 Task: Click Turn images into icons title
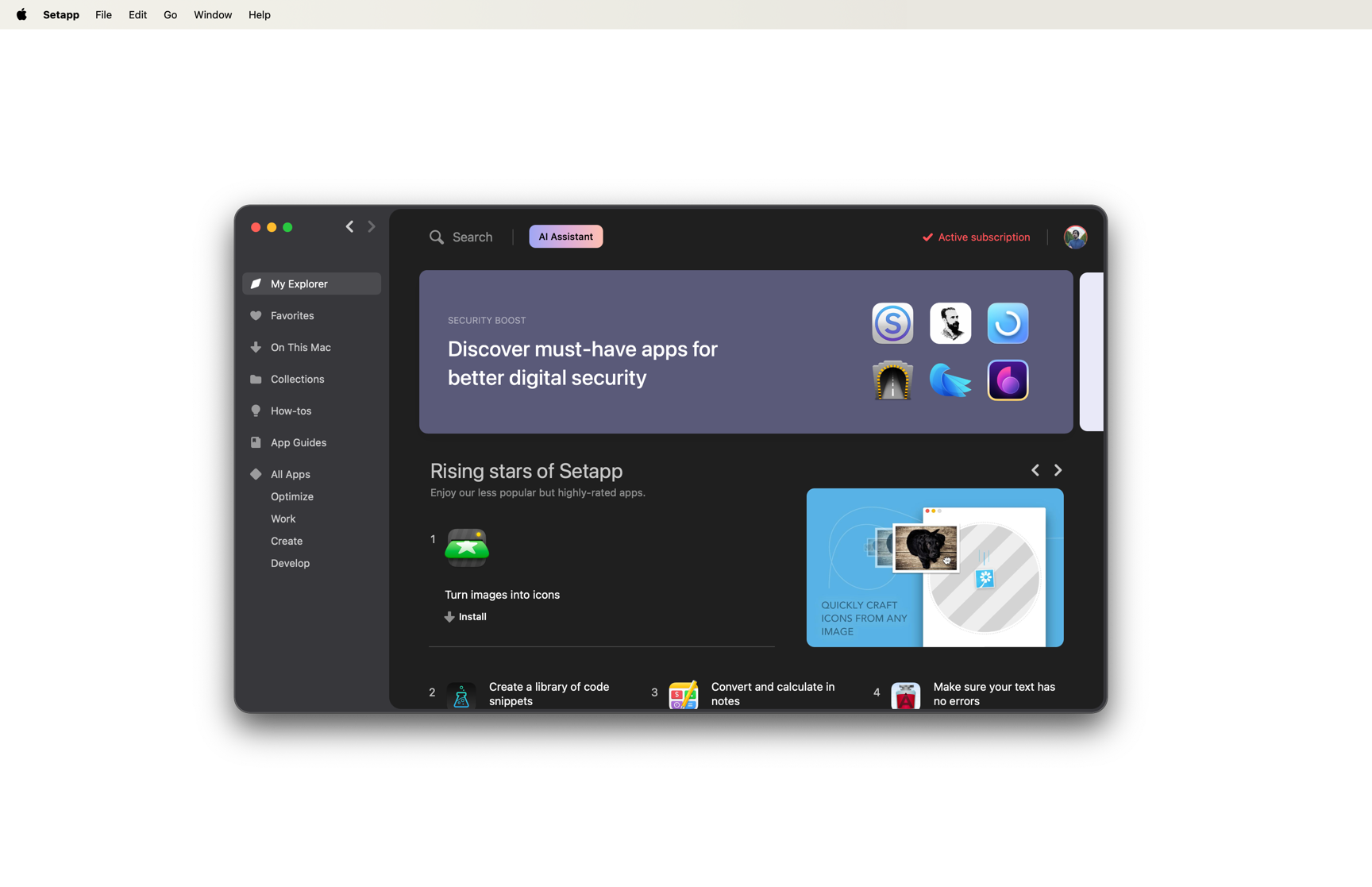502,595
